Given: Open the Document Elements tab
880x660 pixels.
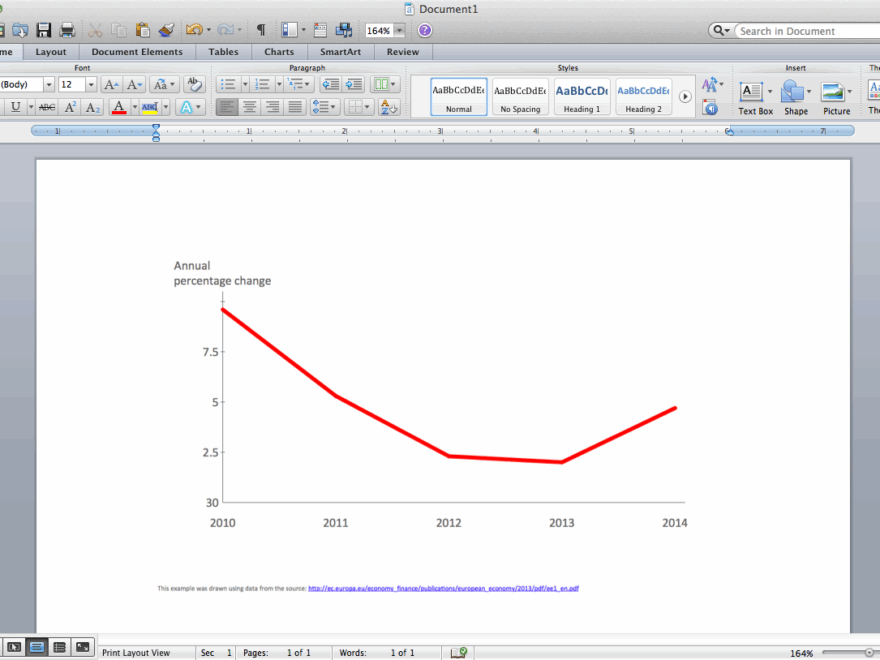Looking at the screenshot, I should (x=137, y=52).
